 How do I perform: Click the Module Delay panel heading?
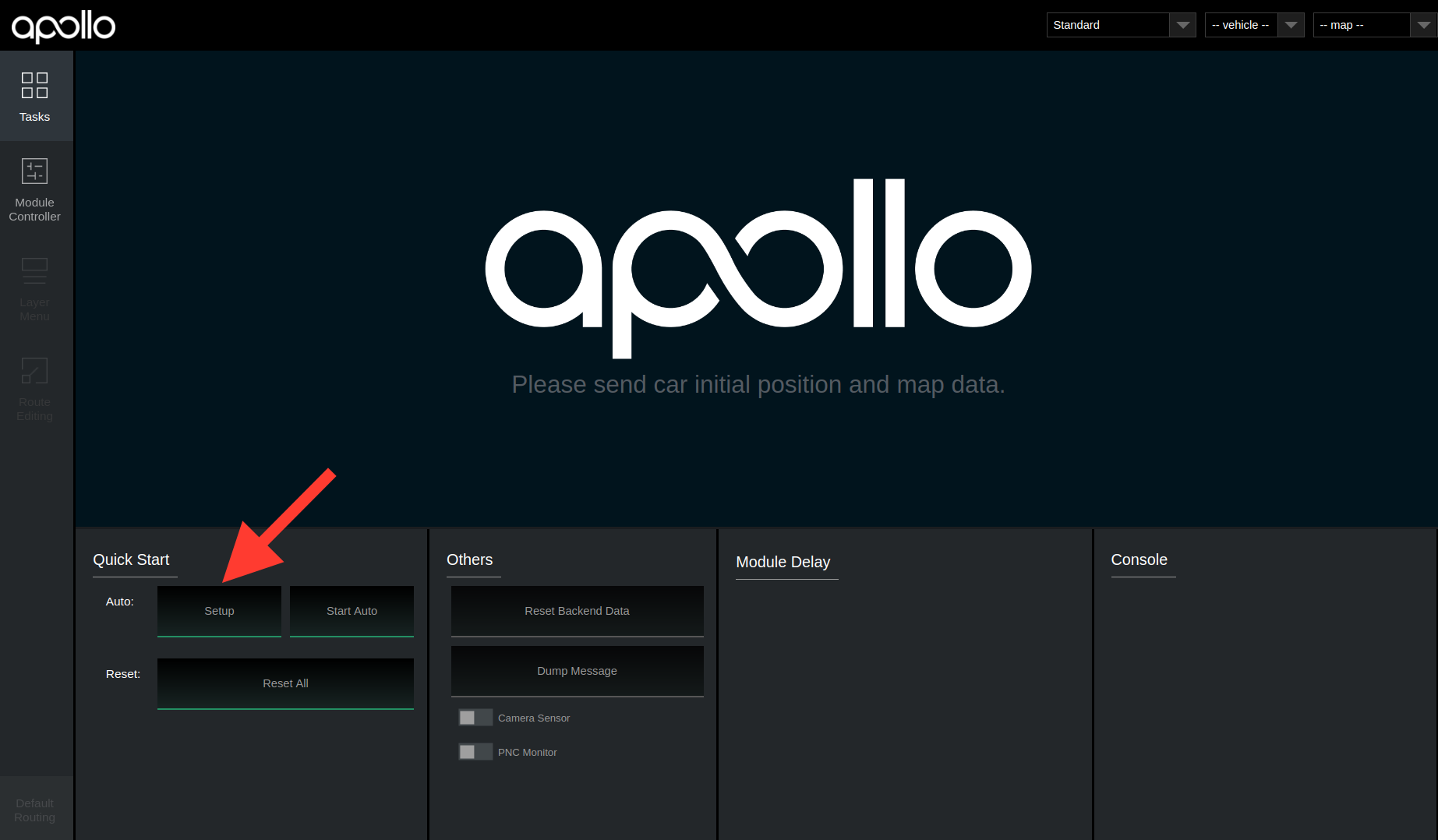coord(783,562)
